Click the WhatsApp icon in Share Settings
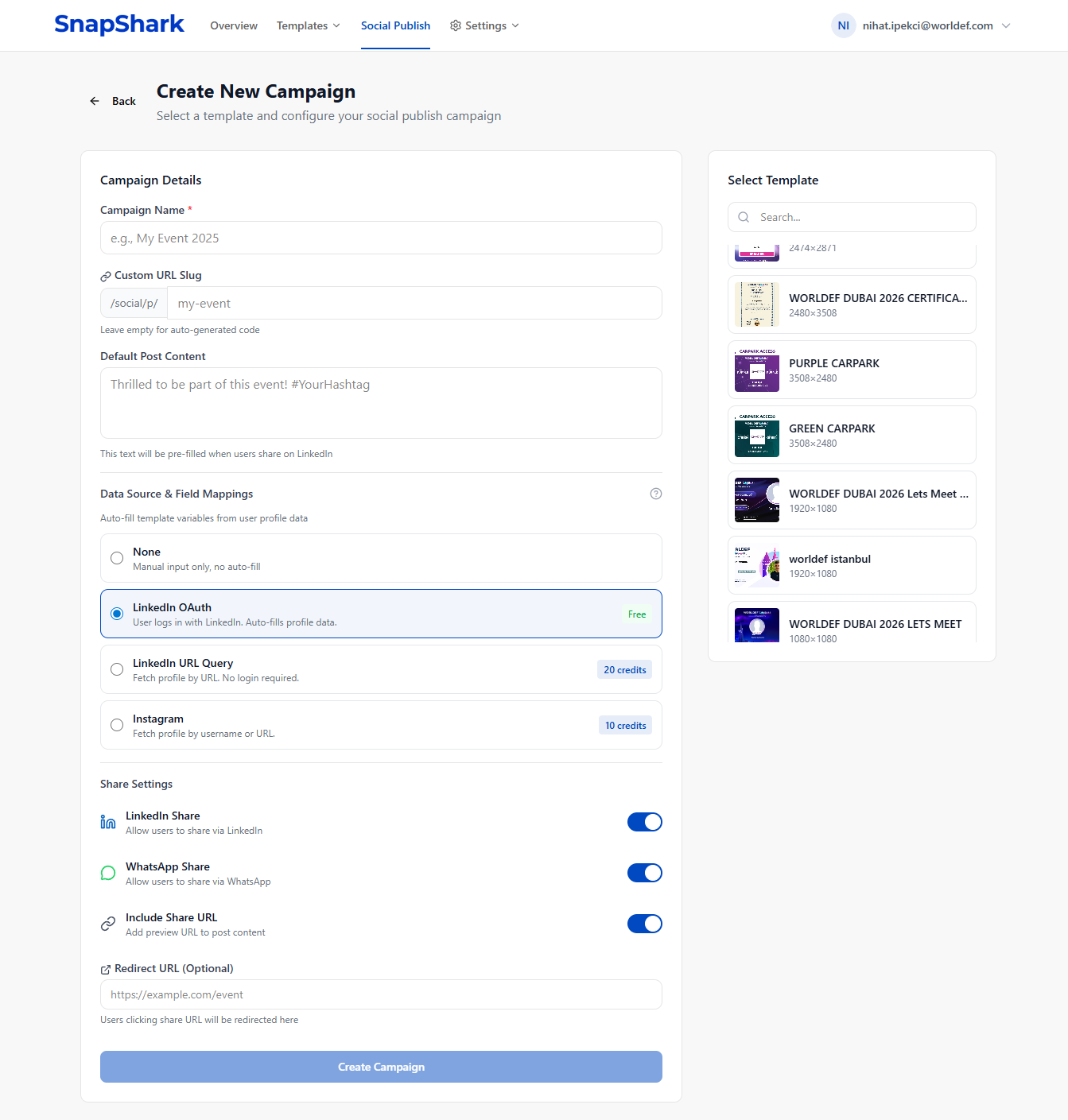 [108, 873]
